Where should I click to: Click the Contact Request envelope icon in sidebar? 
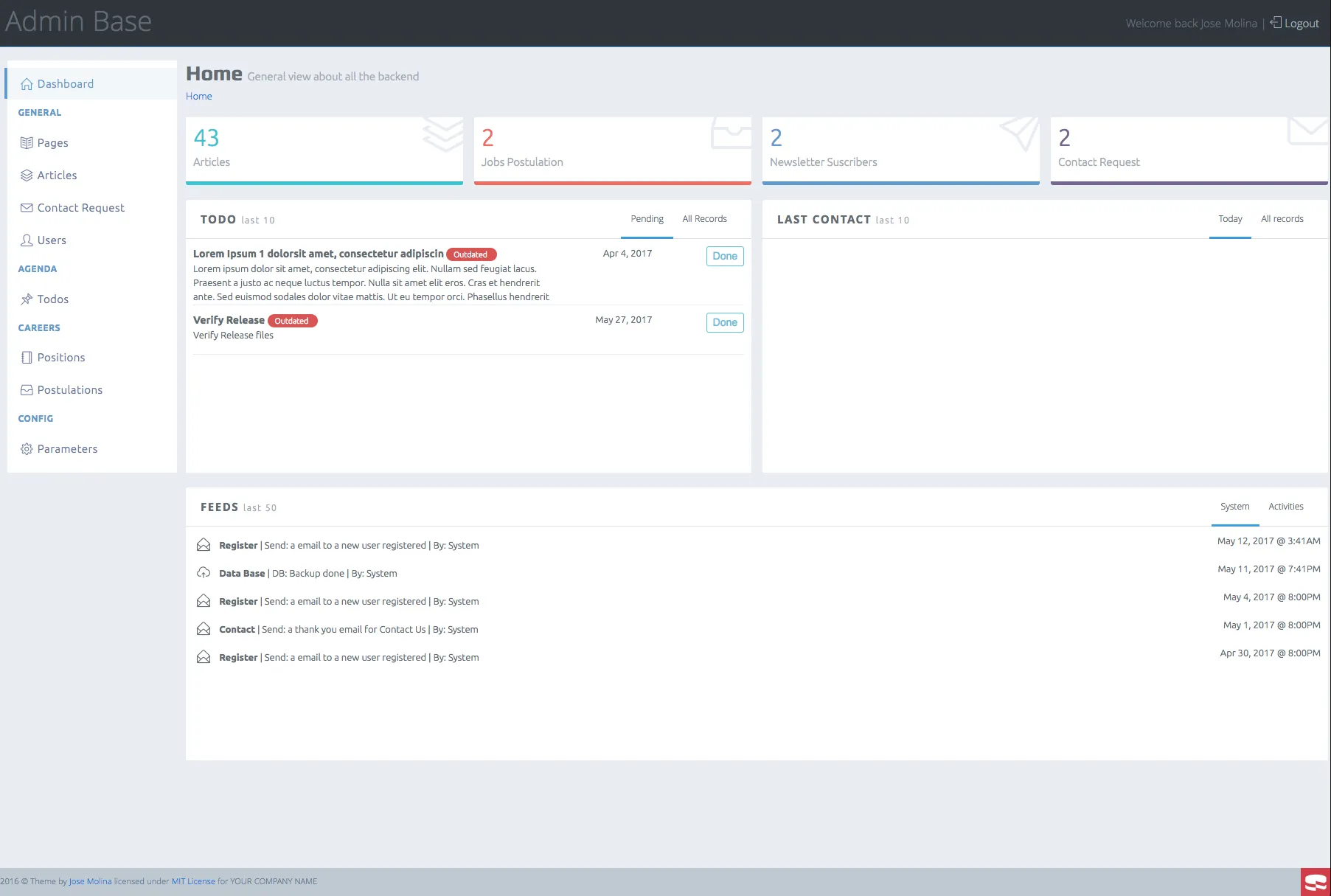pos(27,208)
